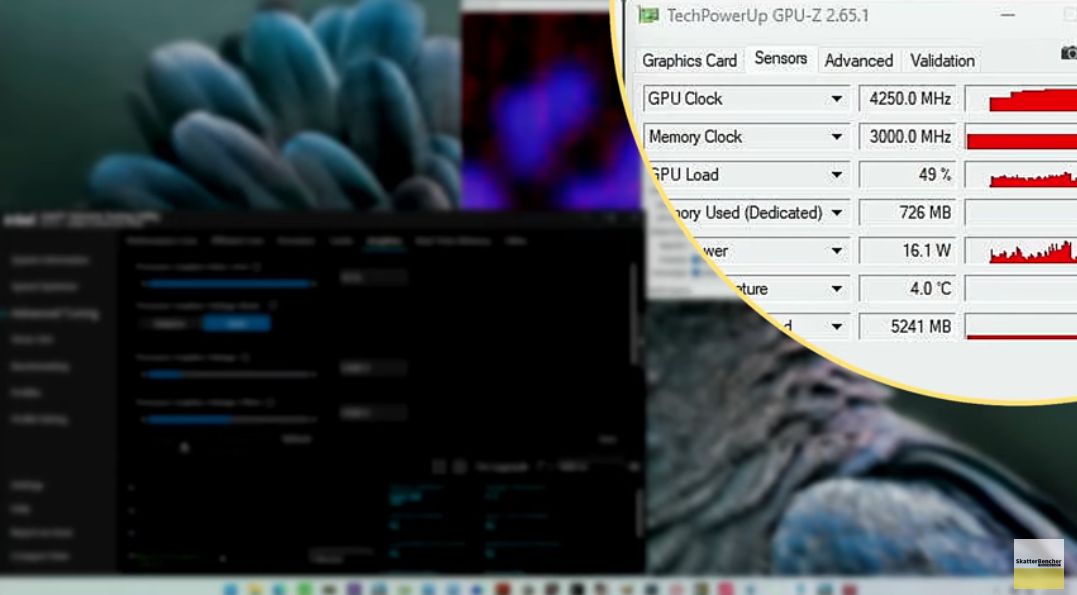This screenshot has height=595, width=1077.
Task: Click the 49 % GPU load value
Action: 907,175
